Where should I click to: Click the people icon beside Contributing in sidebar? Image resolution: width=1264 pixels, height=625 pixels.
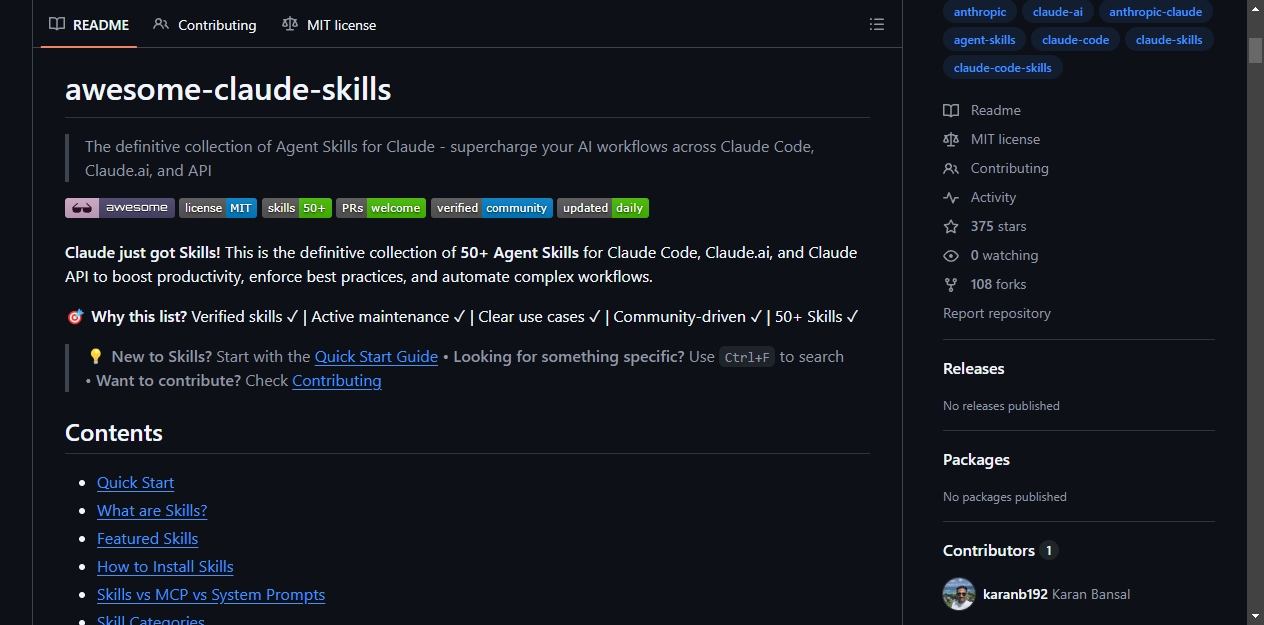(951, 168)
